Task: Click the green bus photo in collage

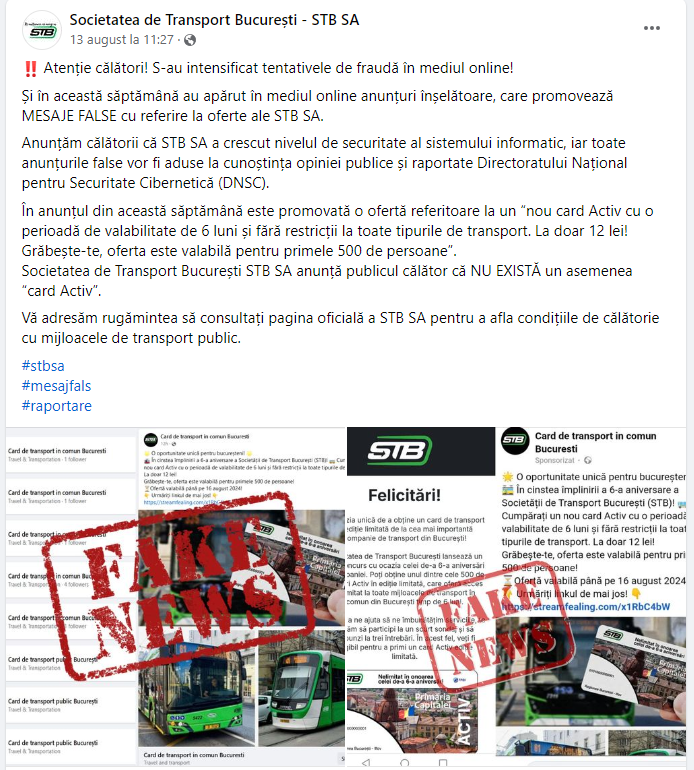Action: [x=196, y=696]
